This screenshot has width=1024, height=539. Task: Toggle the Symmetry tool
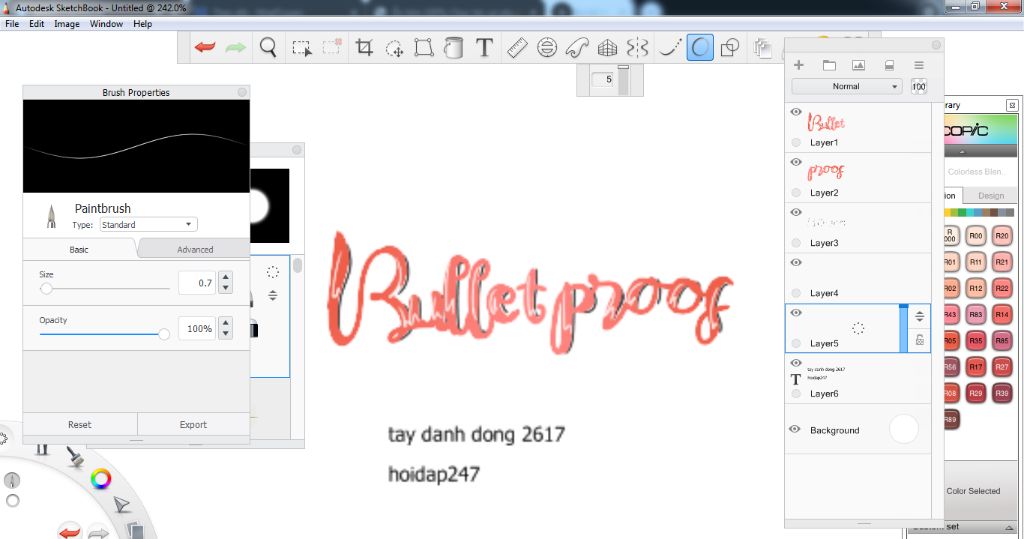(x=637, y=47)
